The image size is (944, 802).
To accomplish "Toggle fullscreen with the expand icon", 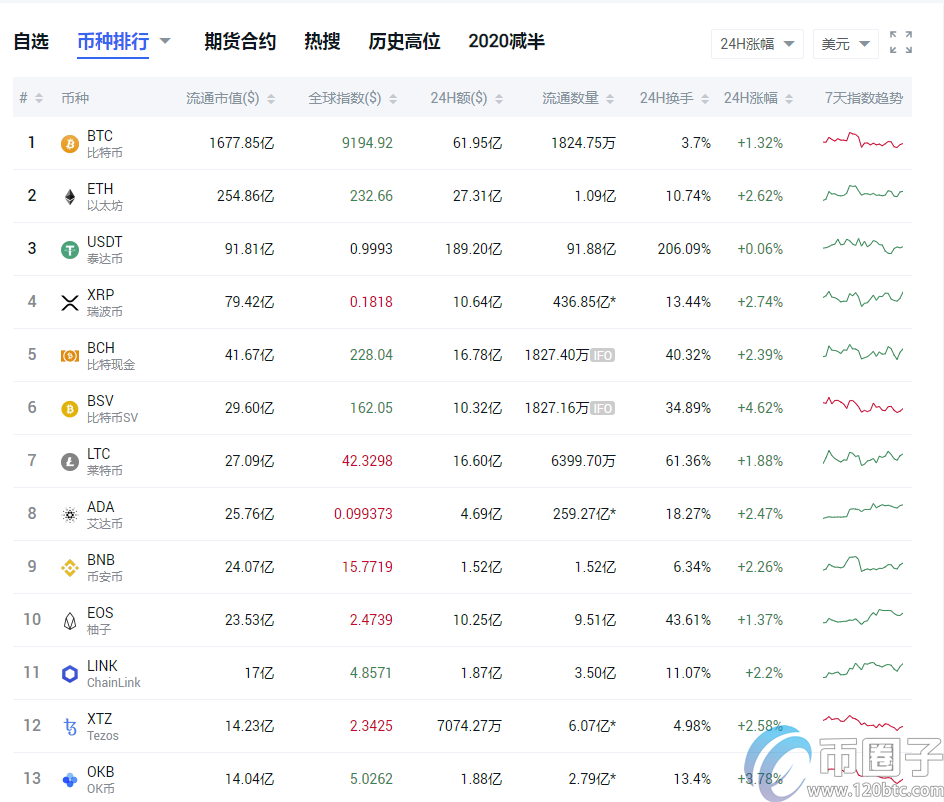I will coord(901,42).
